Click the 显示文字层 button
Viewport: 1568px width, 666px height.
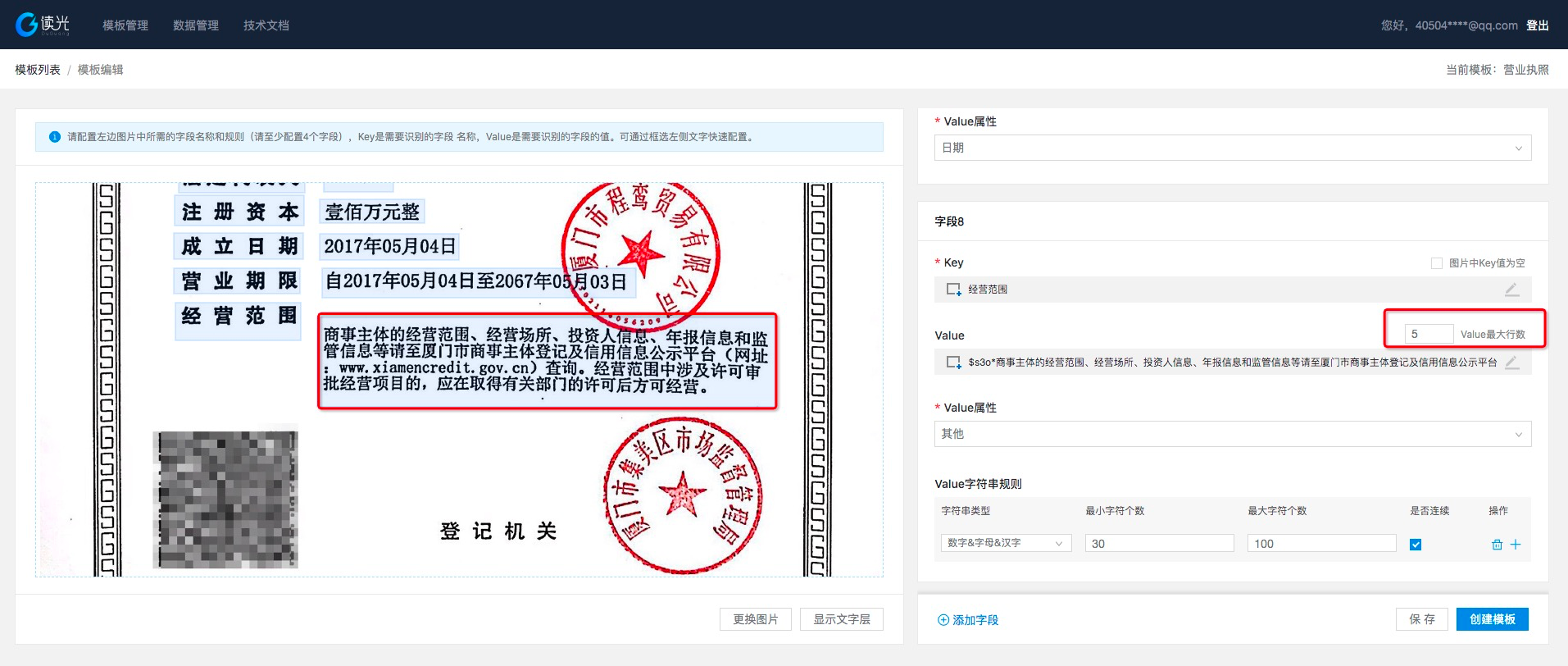[842, 619]
